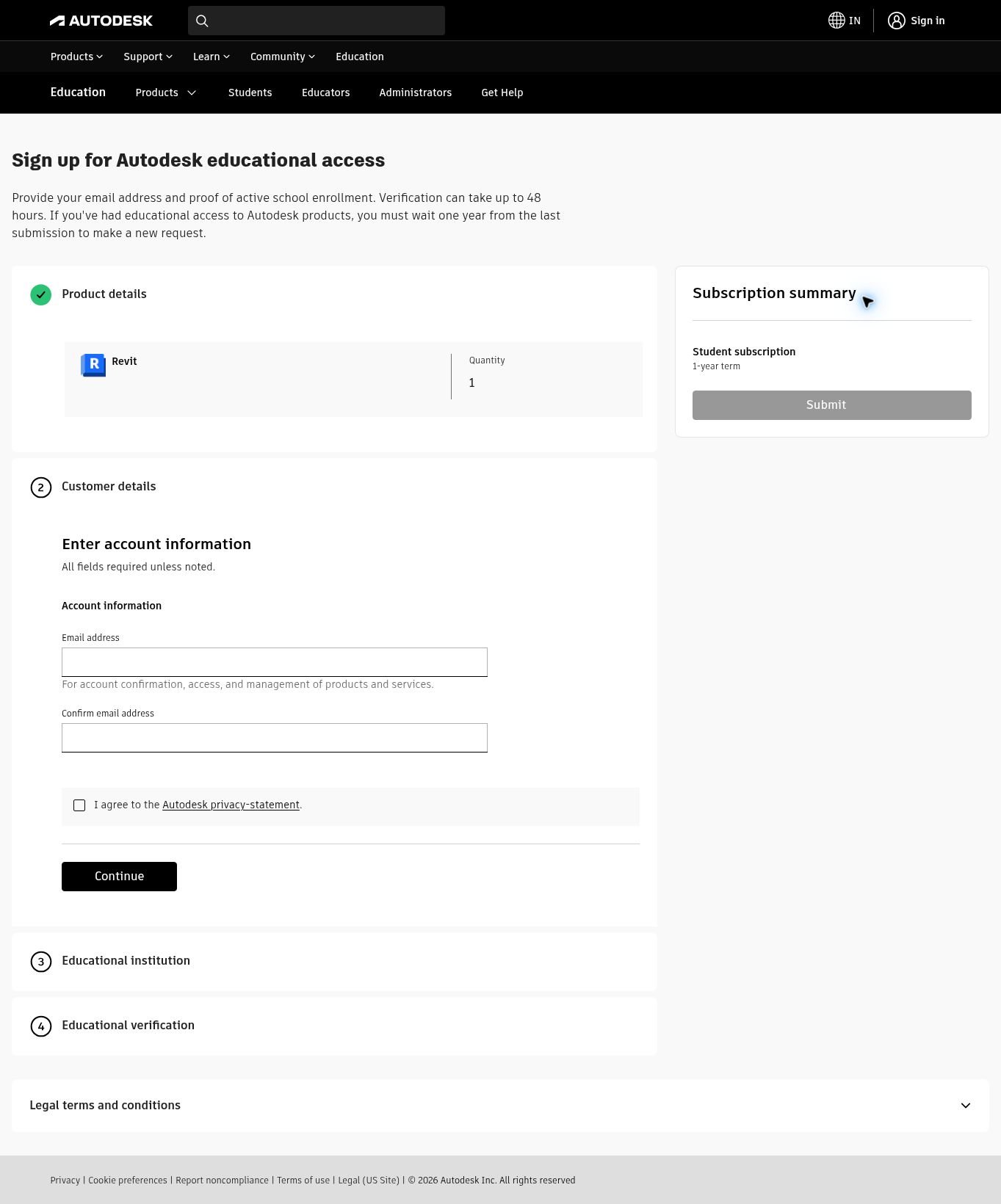
Task: Click the search magnifier icon
Action: coord(202,21)
